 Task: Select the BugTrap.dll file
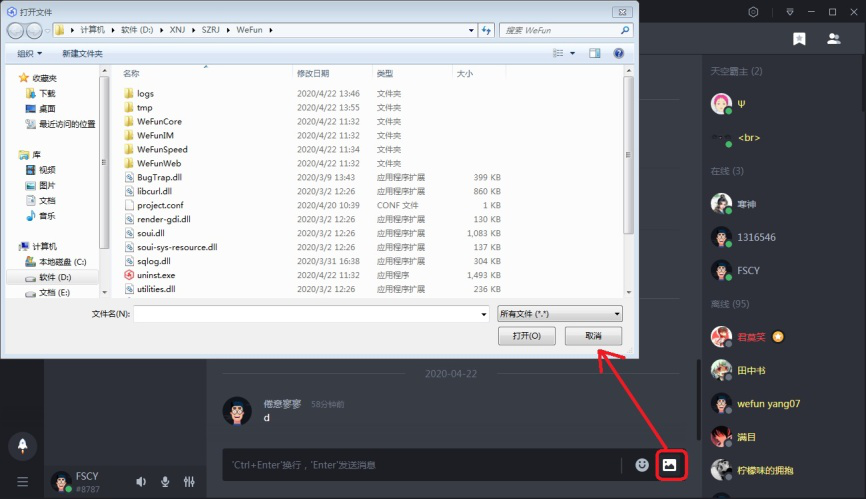(x=159, y=177)
